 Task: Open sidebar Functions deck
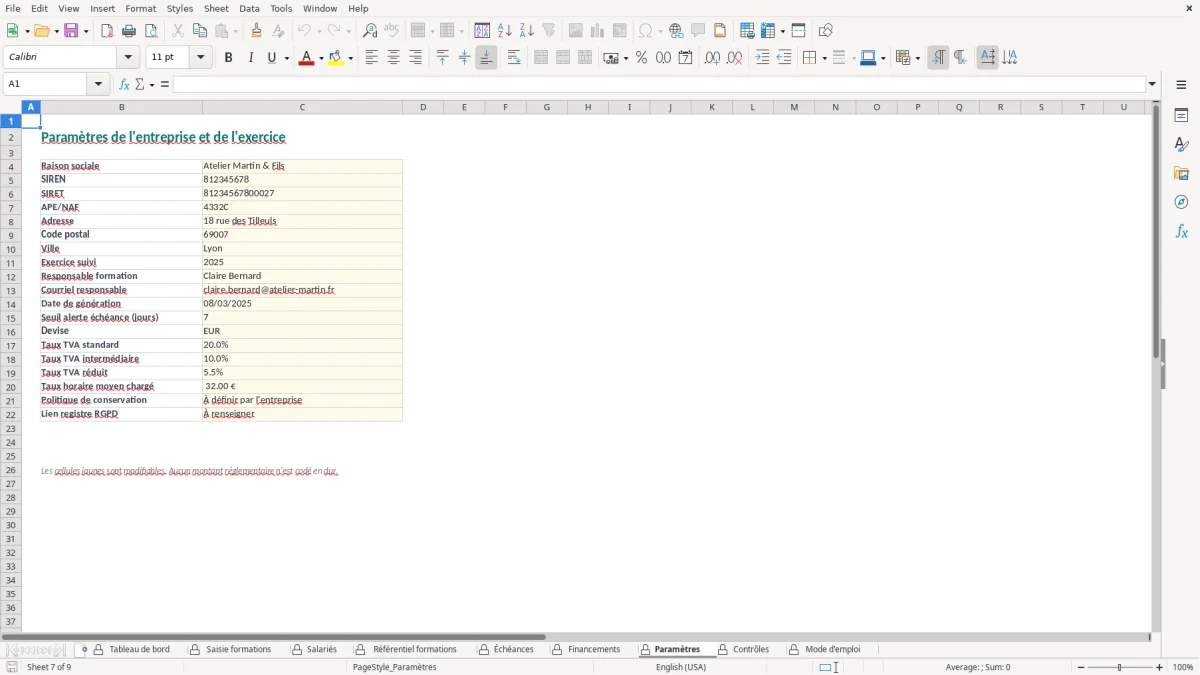[x=1181, y=231]
